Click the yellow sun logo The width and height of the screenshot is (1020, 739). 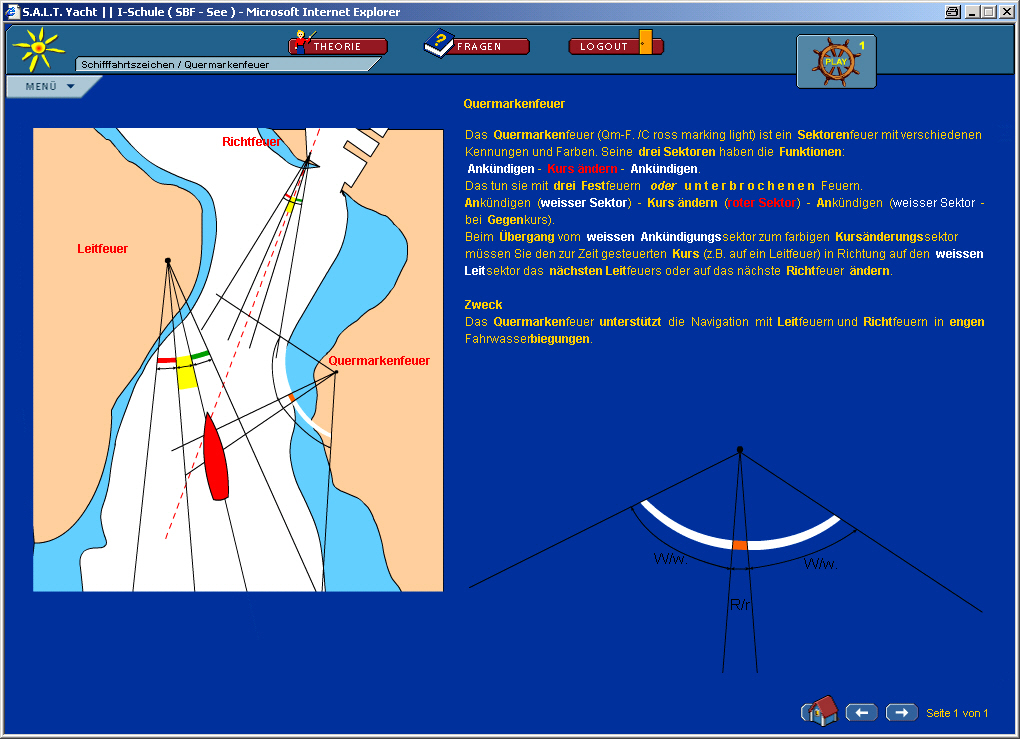click(38, 49)
